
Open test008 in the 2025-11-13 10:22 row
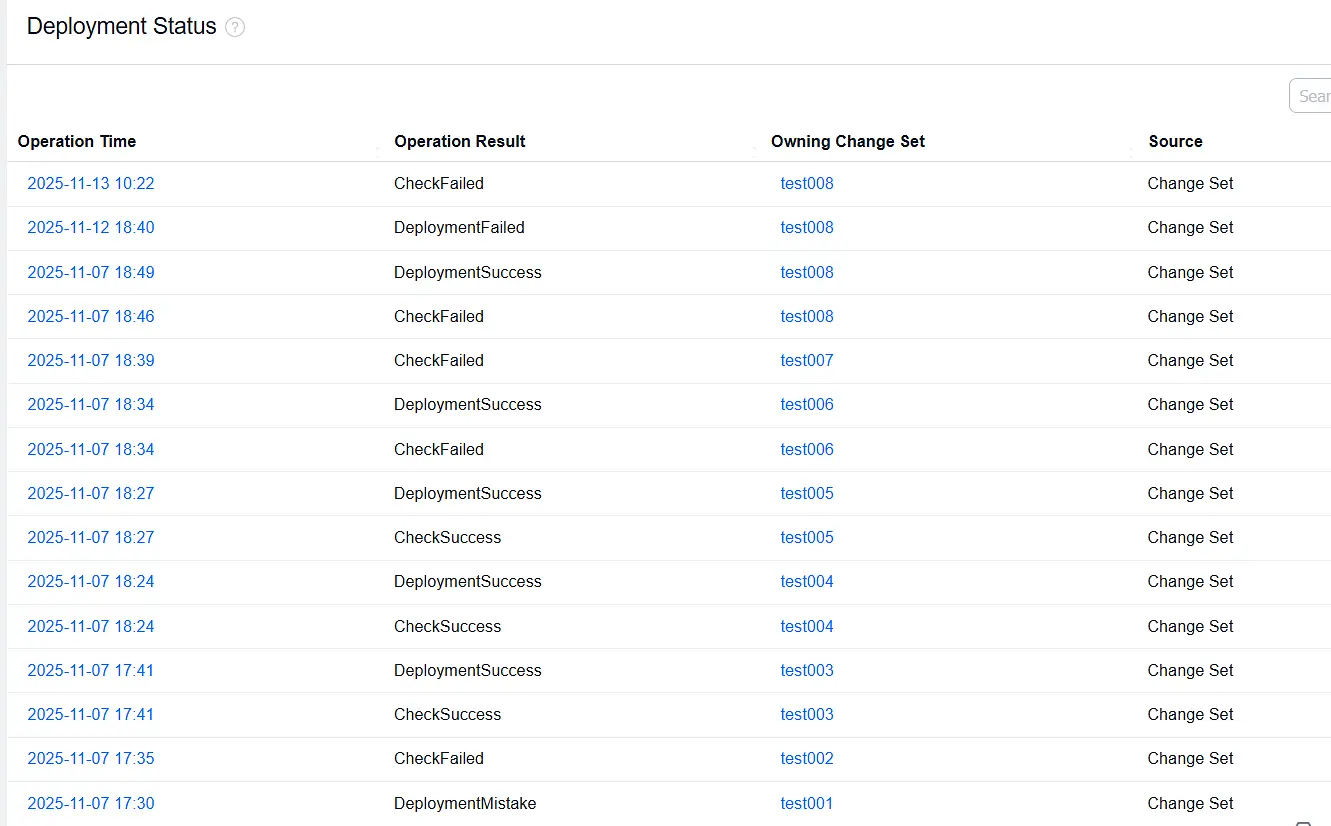click(x=807, y=184)
